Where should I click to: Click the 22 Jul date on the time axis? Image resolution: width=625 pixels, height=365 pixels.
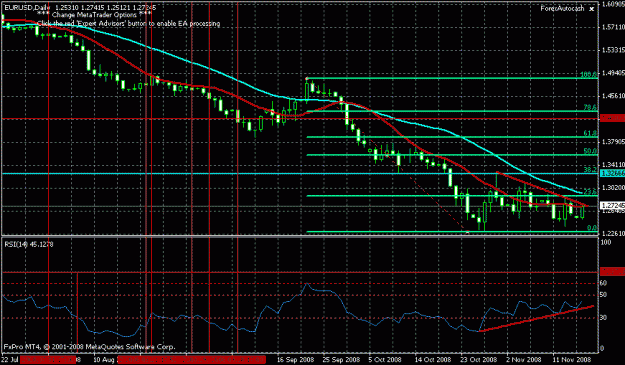pyautogui.click(x=11, y=360)
